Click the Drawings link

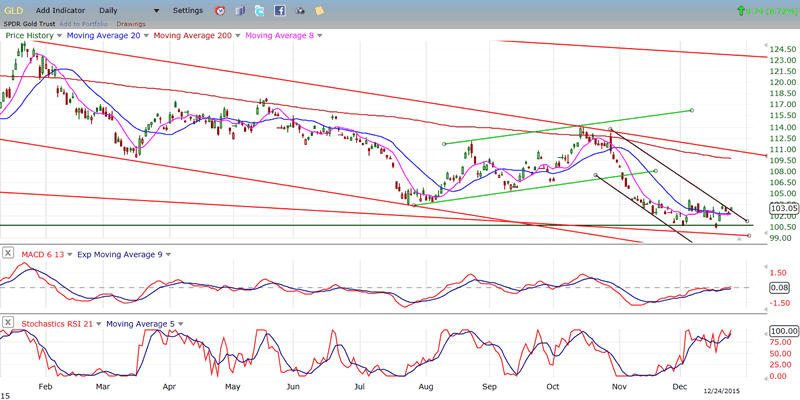point(130,23)
